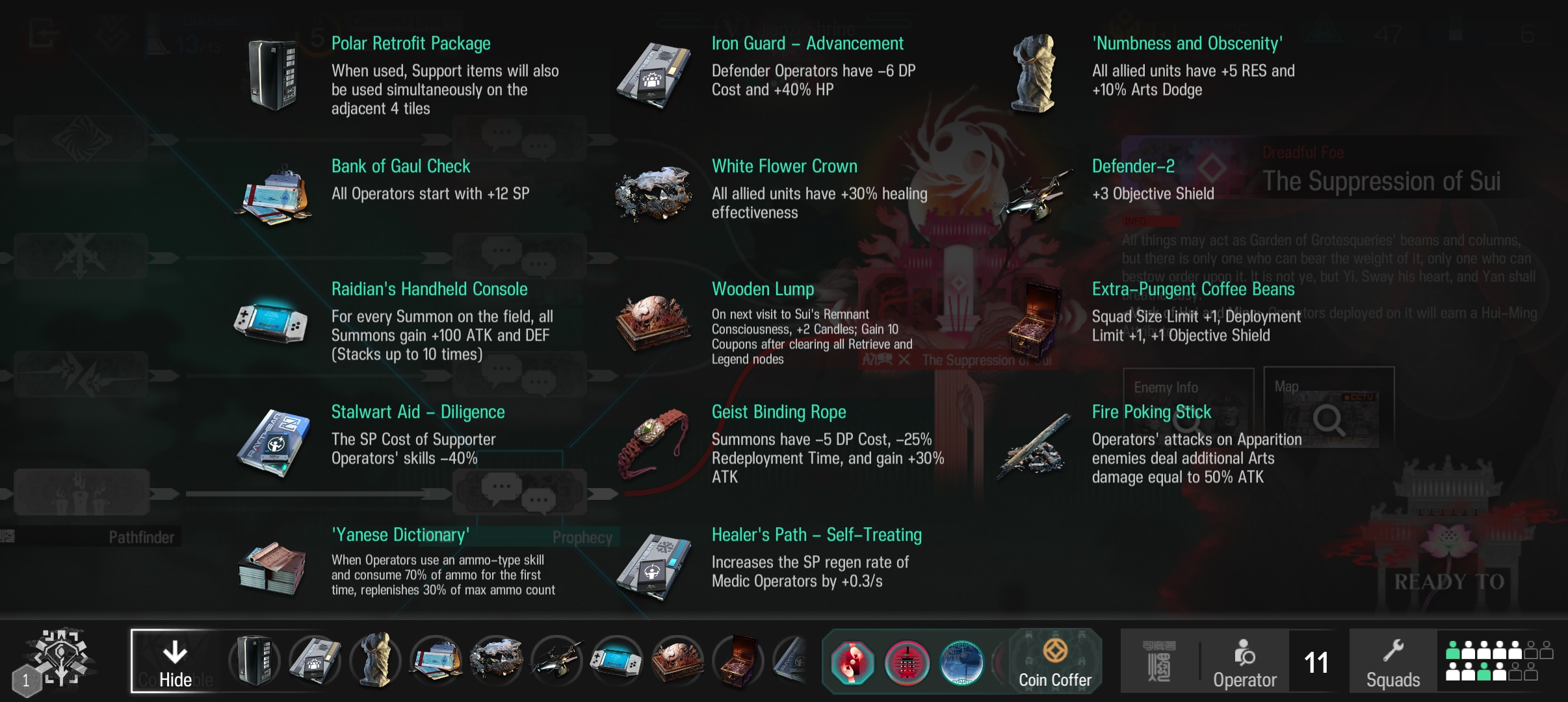Select Bank of Gaul Check icon in bottom bar
The height and width of the screenshot is (702, 1568).
pyautogui.click(x=436, y=661)
